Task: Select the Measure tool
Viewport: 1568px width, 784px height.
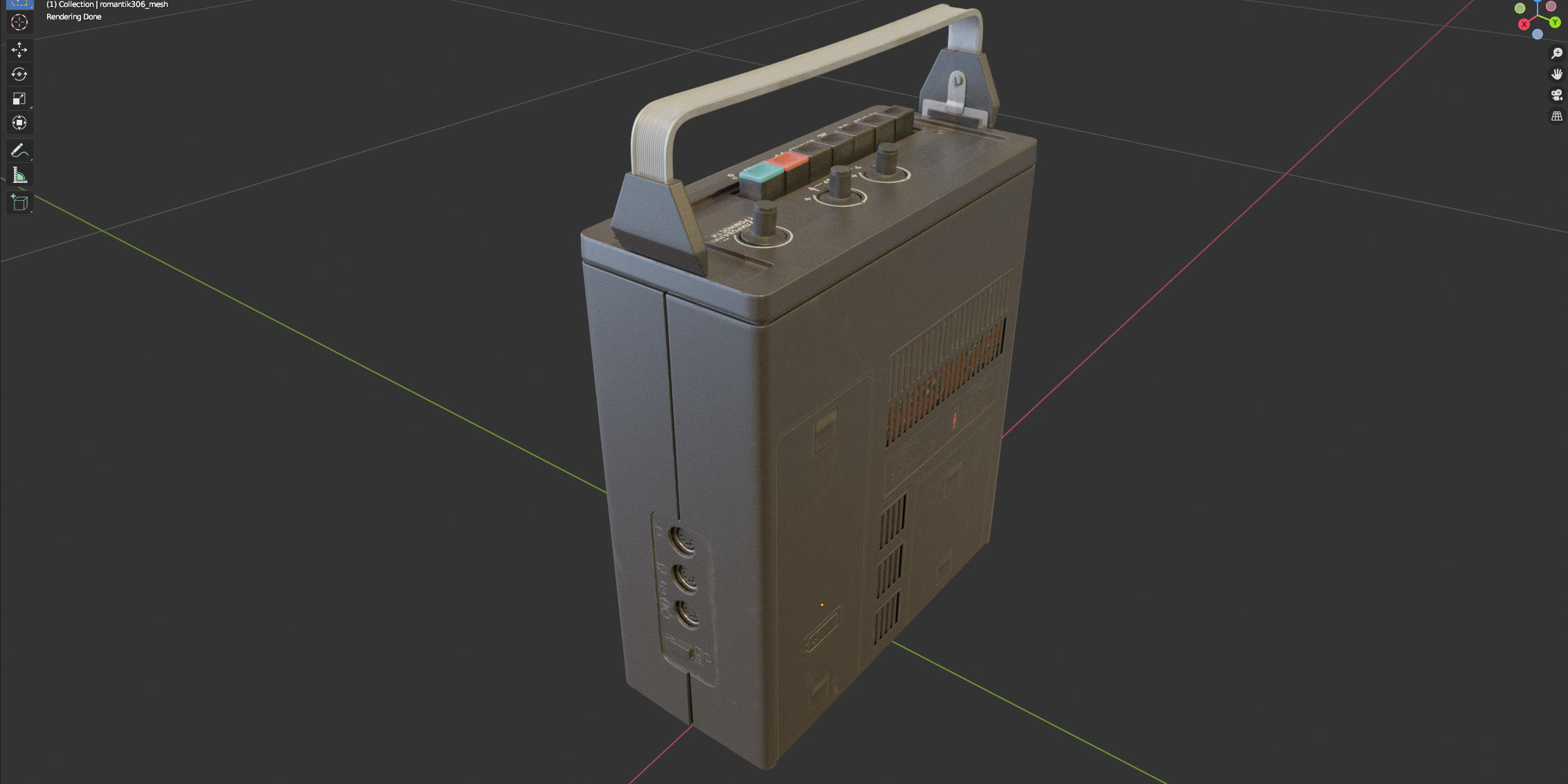Action: tap(19, 175)
